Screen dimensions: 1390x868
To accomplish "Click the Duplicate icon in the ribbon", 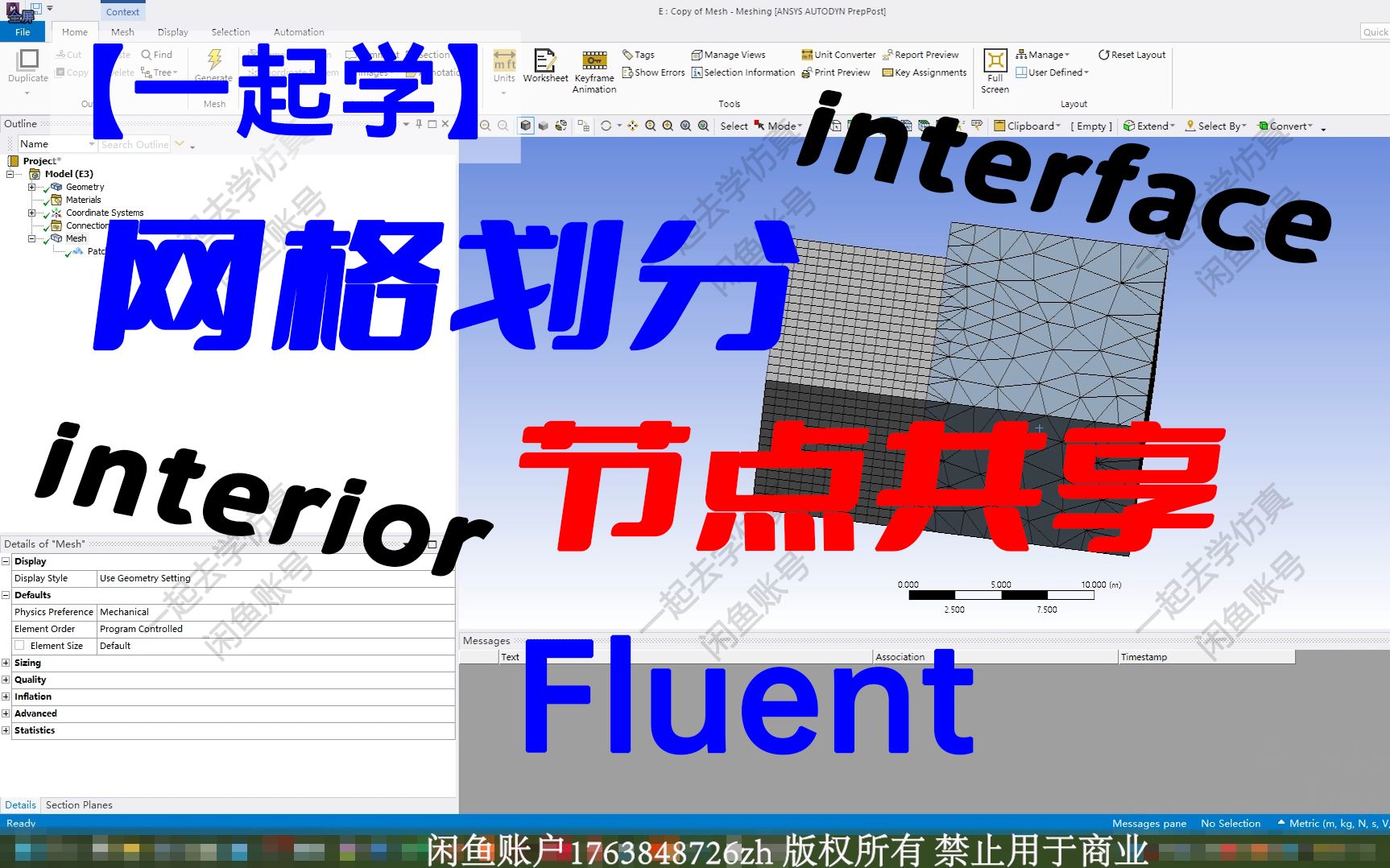I will tap(28, 60).
